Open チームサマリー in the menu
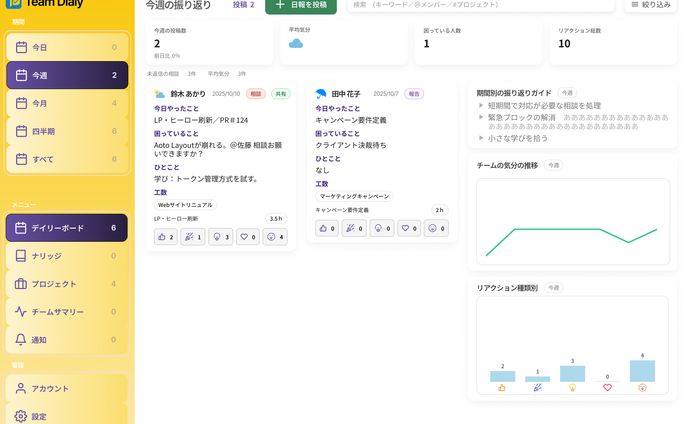The width and height of the screenshot is (688, 424). 67,312
